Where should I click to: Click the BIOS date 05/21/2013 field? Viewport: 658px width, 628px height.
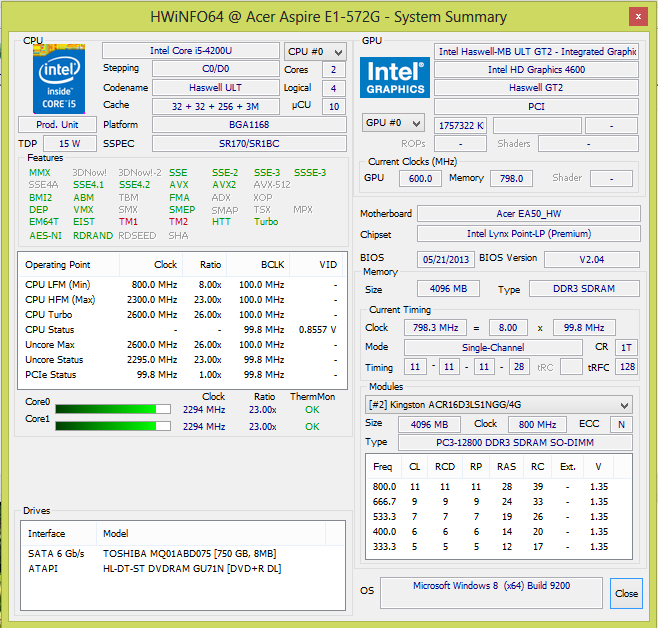446,259
